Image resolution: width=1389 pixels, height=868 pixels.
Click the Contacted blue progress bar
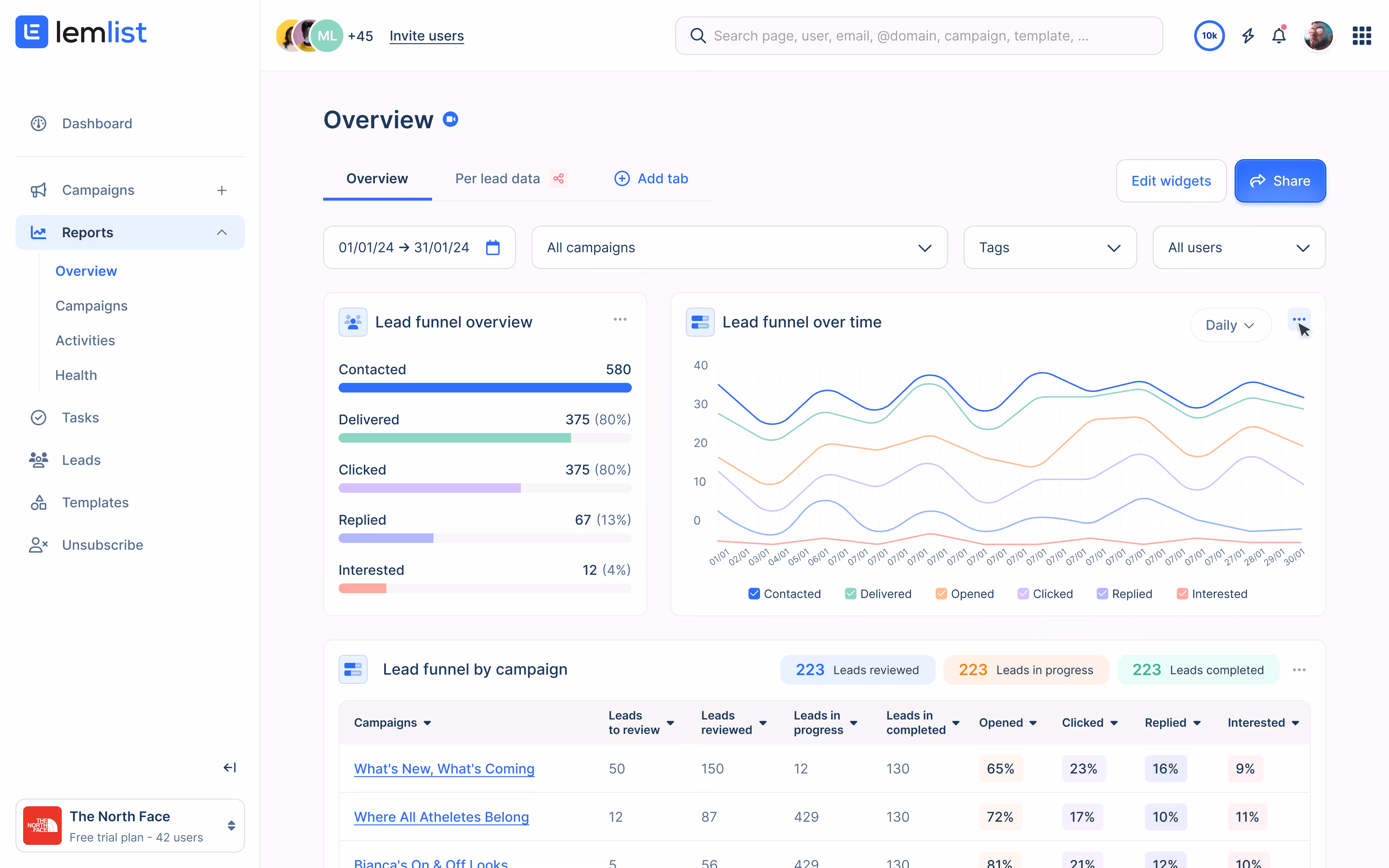[x=485, y=388]
